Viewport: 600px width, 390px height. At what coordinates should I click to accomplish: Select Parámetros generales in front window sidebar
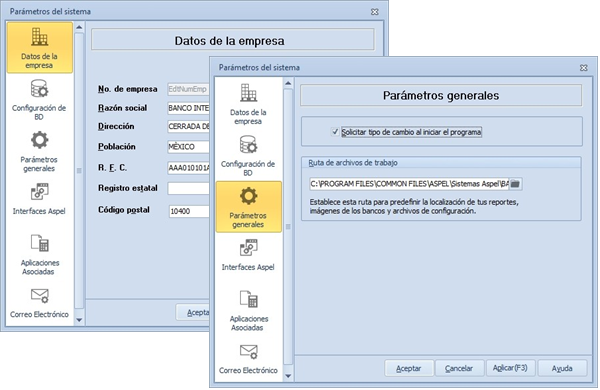pyautogui.click(x=248, y=207)
